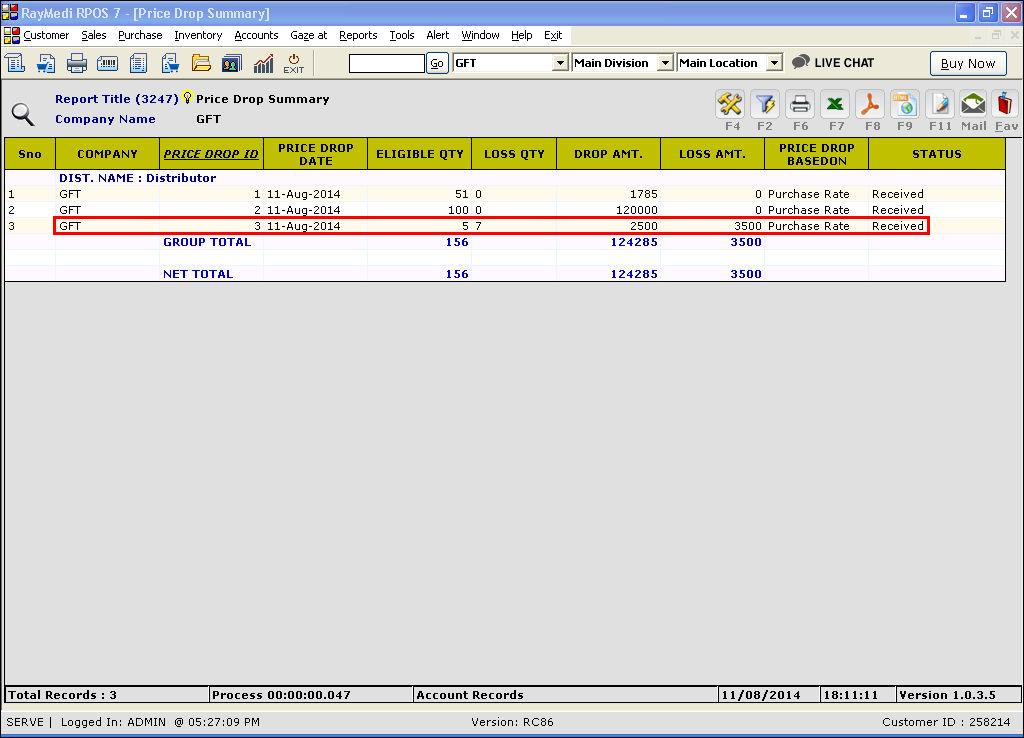Export report as HTML (F9)
Image resolution: width=1024 pixels, height=738 pixels.
click(904, 104)
